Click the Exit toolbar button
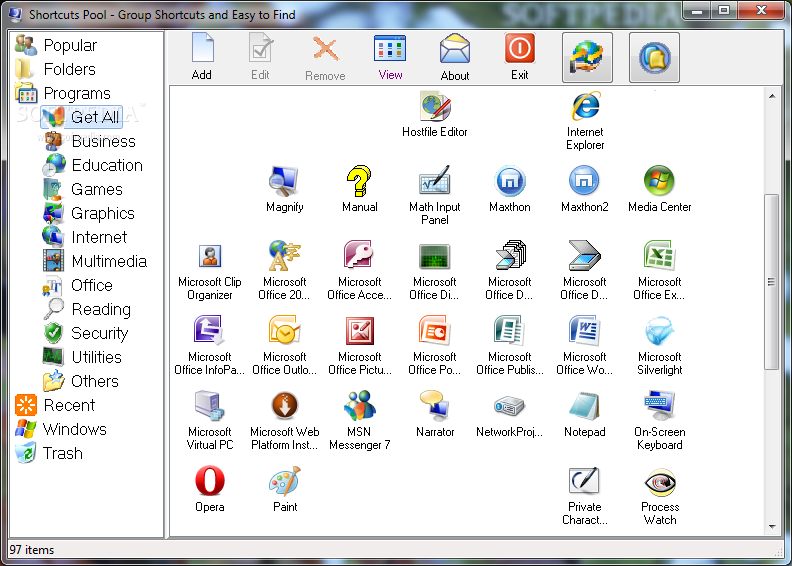This screenshot has height=566, width=792. click(x=519, y=57)
